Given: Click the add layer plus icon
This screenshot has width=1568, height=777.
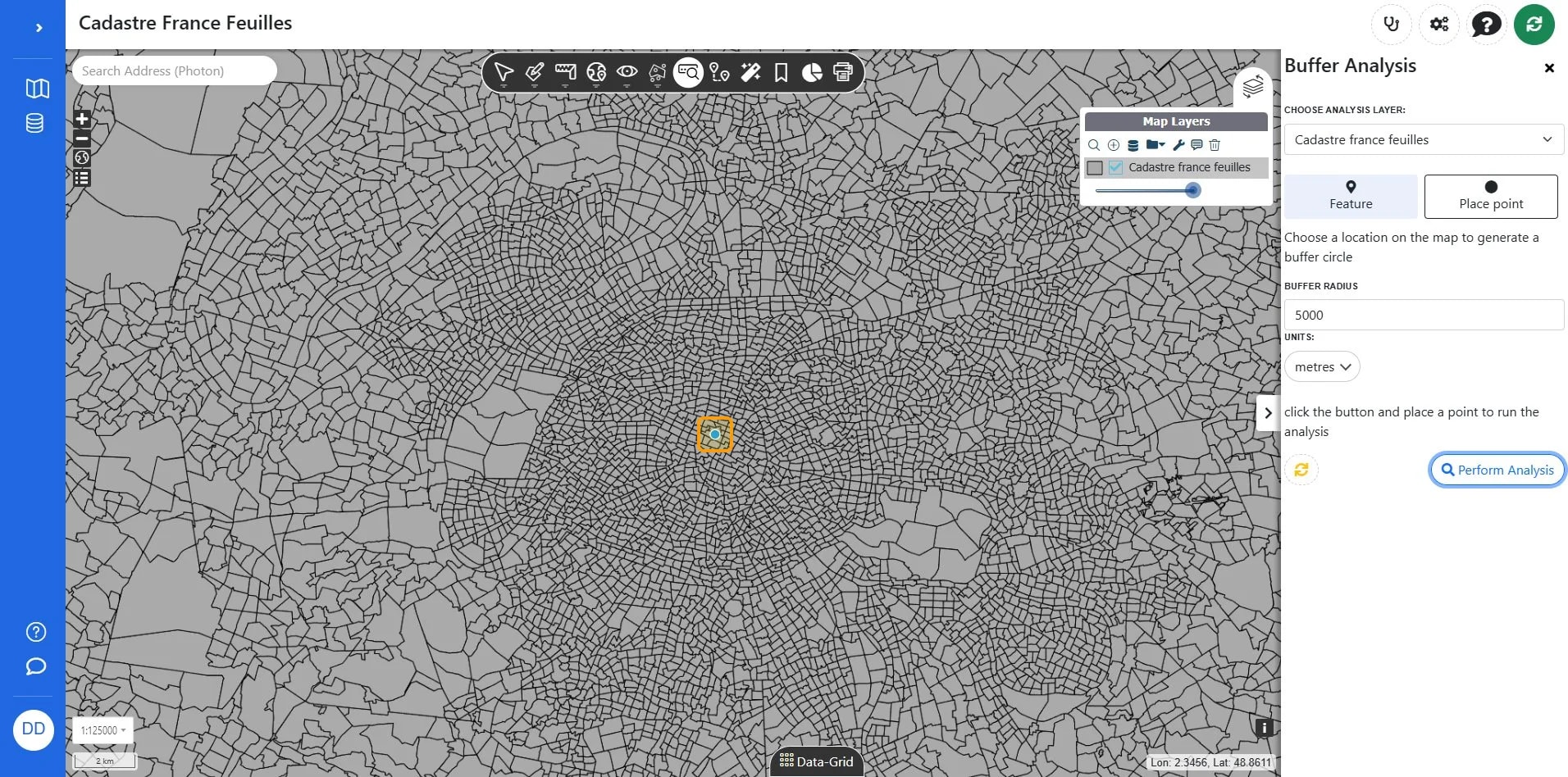Looking at the screenshot, I should (x=1114, y=145).
